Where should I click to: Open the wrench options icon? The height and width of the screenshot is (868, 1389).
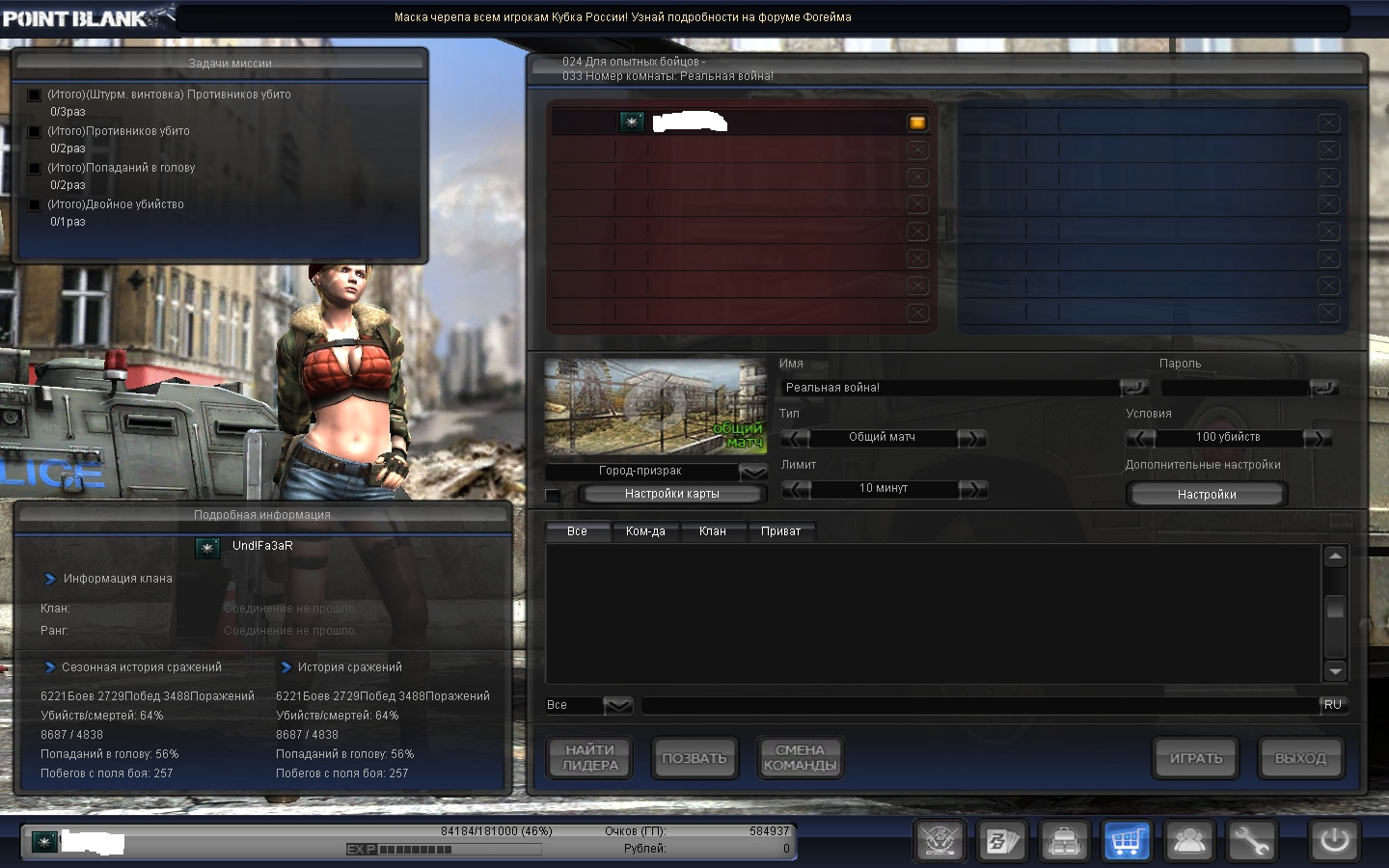(x=1250, y=841)
